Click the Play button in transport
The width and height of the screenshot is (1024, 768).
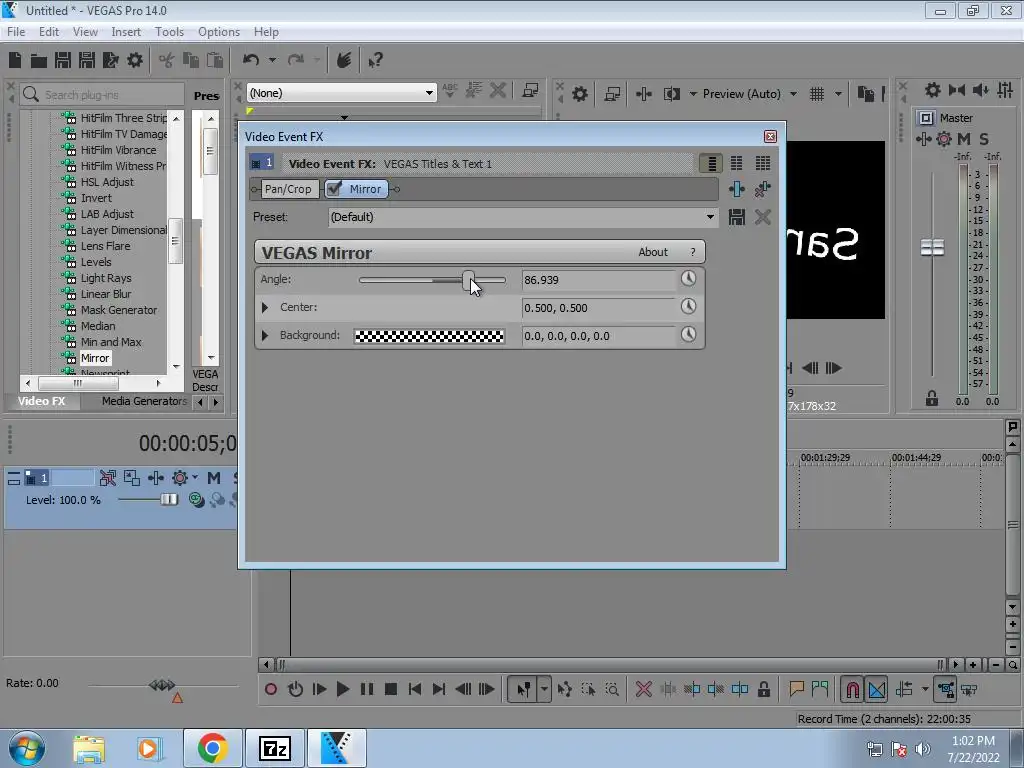[x=343, y=689]
